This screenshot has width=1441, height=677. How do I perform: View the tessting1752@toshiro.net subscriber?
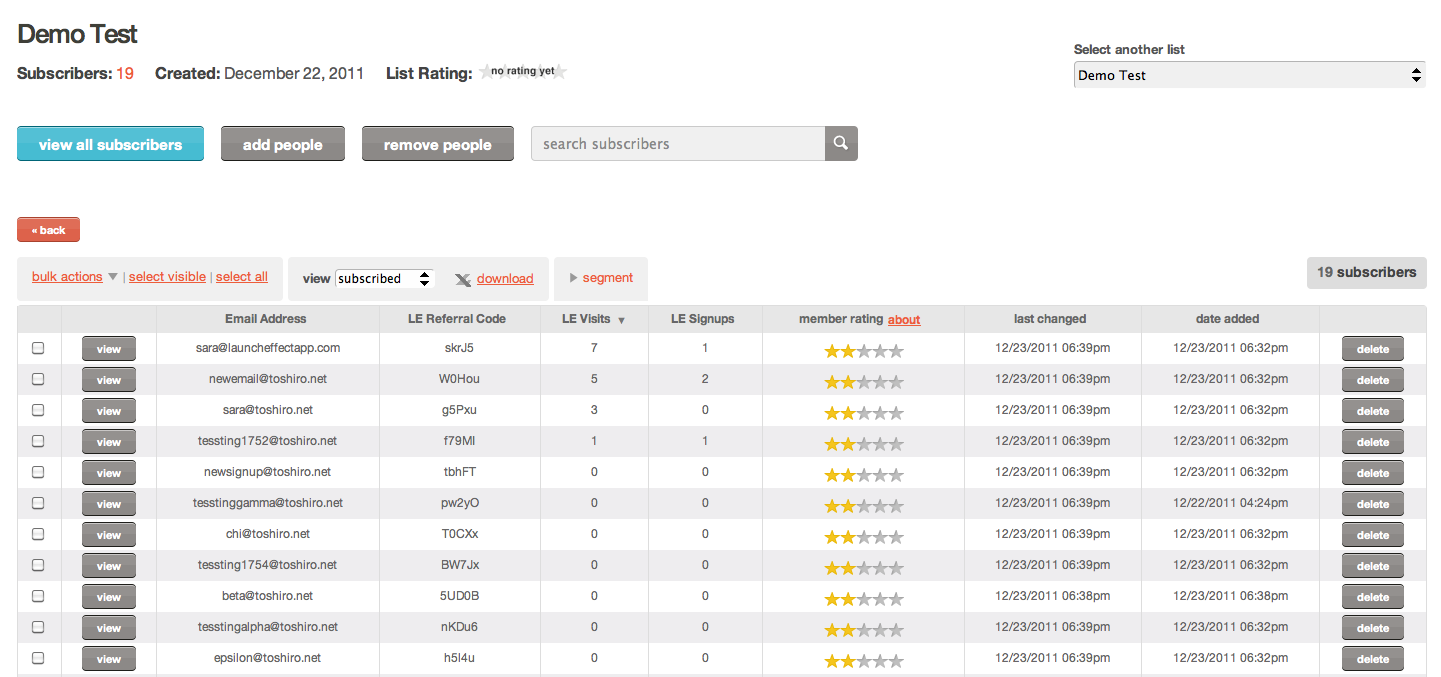click(109, 442)
